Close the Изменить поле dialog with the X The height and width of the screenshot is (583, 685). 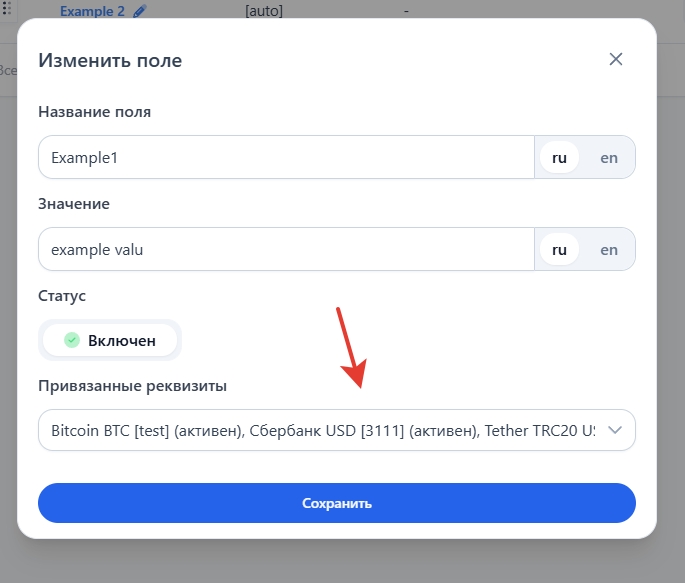coord(616,59)
